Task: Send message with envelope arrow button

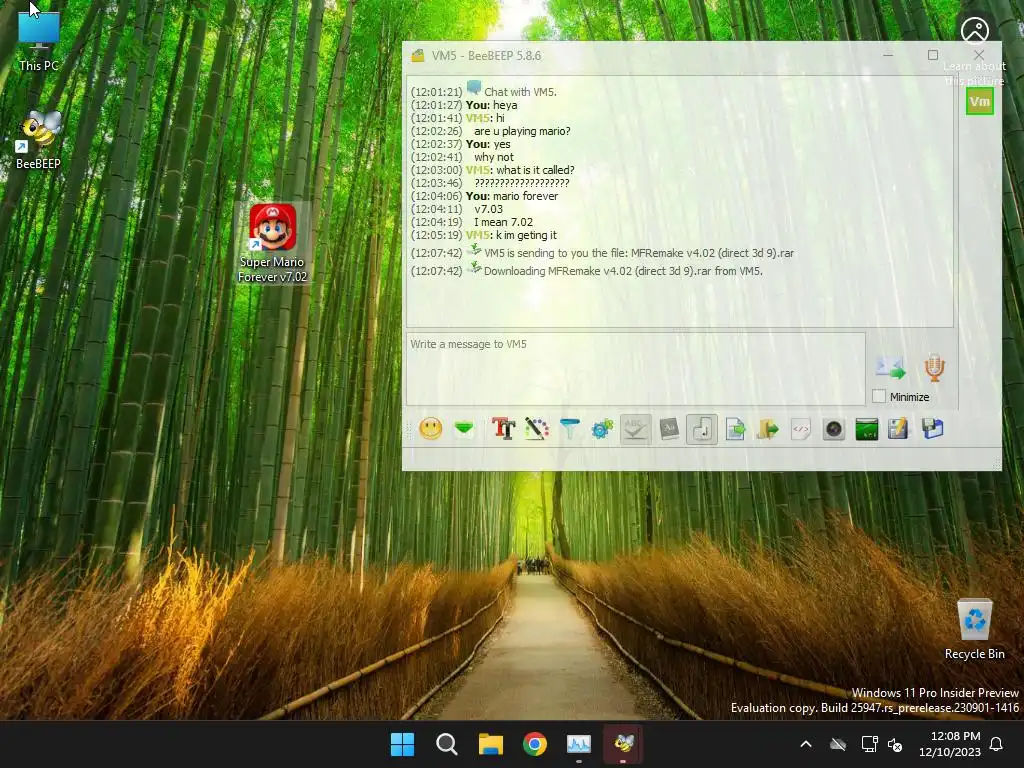Action: tap(891, 368)
